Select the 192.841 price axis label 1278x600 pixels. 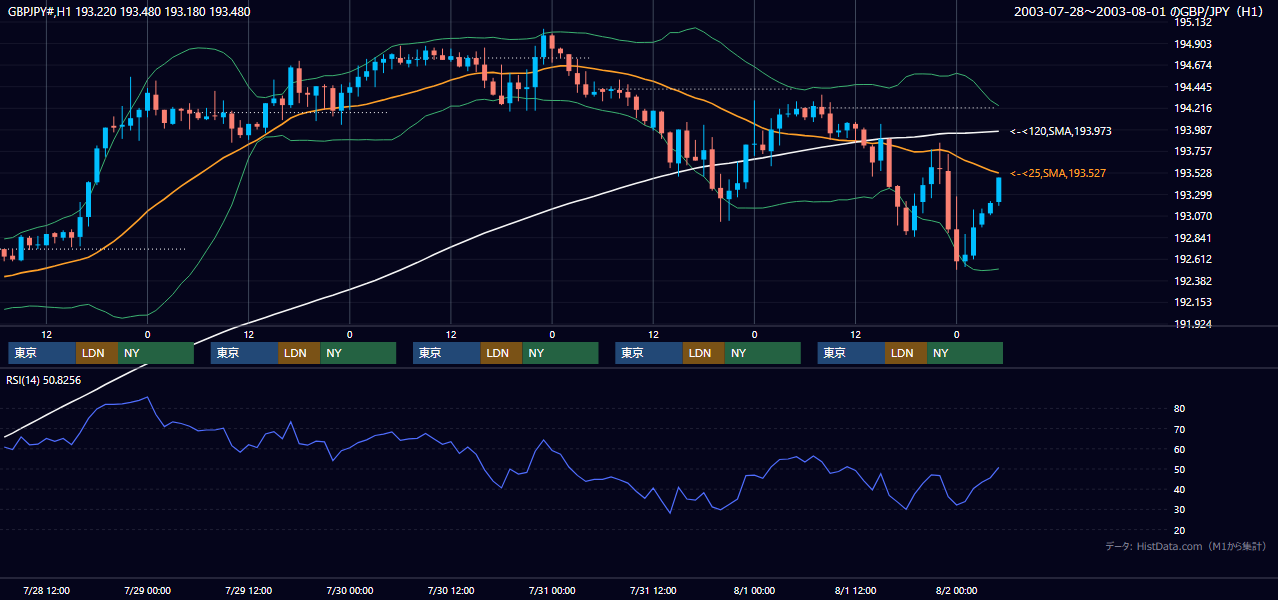point(1193,238)
